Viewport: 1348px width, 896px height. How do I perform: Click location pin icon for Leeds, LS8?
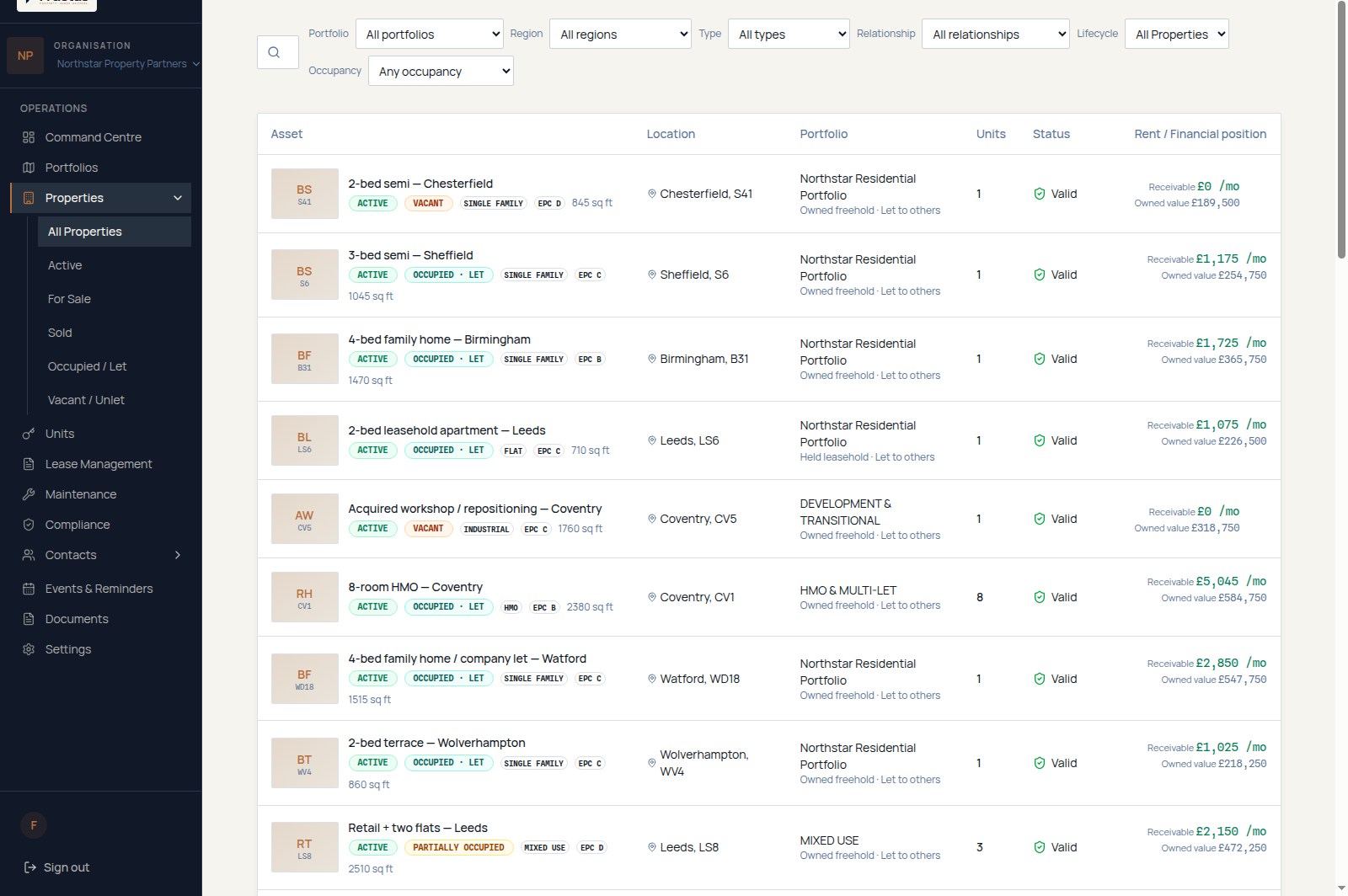coord(652,847)
